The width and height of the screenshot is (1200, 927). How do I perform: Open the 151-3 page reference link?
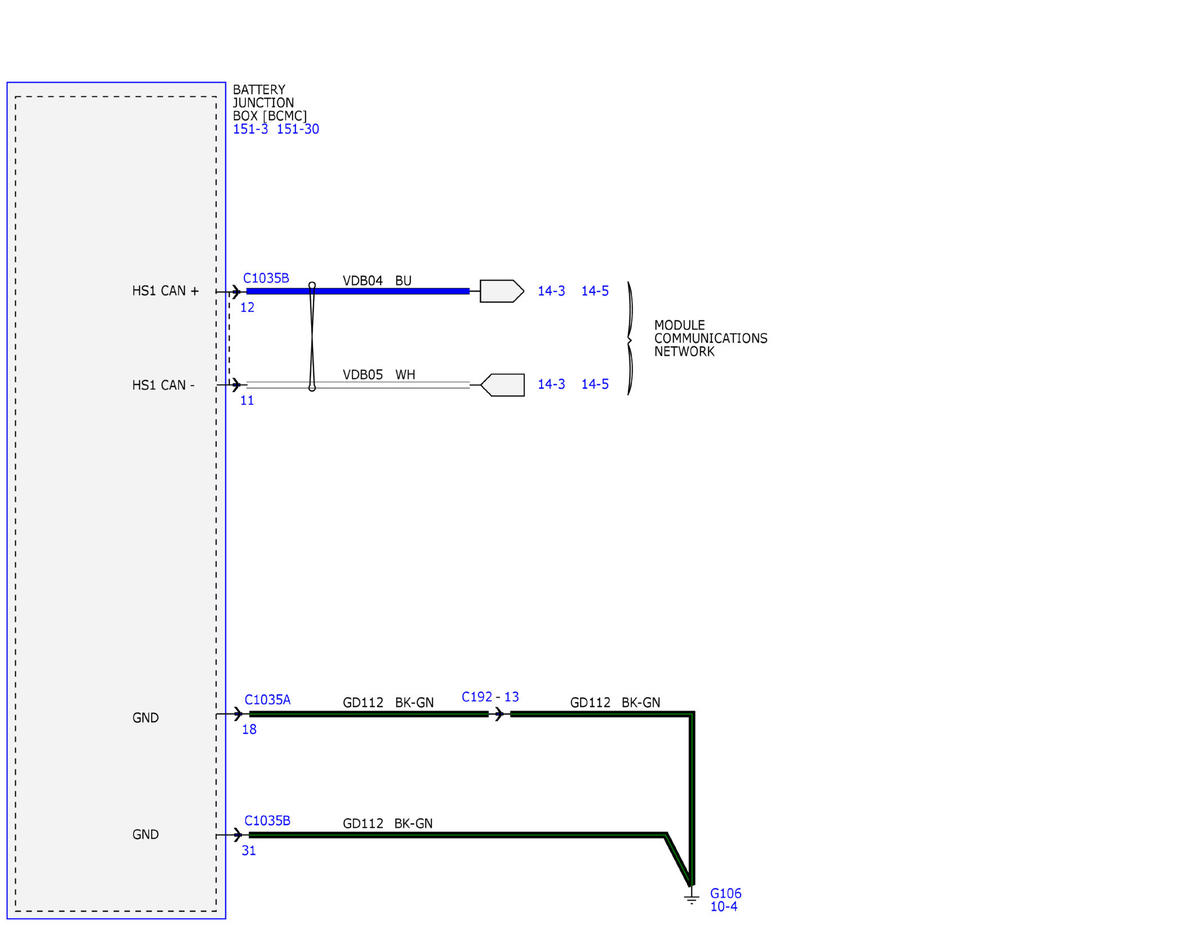[251, 129]
